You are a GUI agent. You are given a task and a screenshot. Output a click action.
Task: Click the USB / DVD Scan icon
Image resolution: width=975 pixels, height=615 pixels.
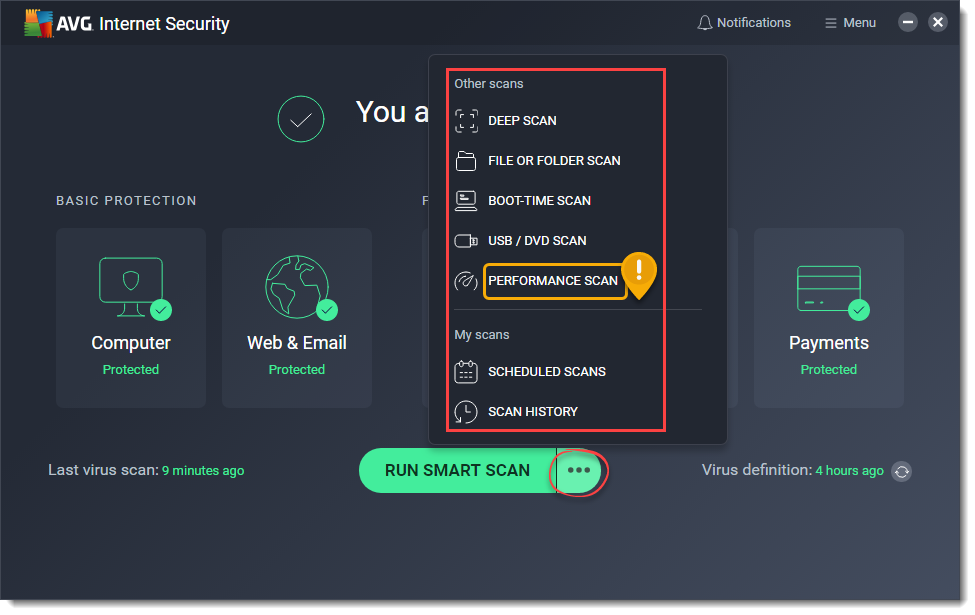pos(466,240)
